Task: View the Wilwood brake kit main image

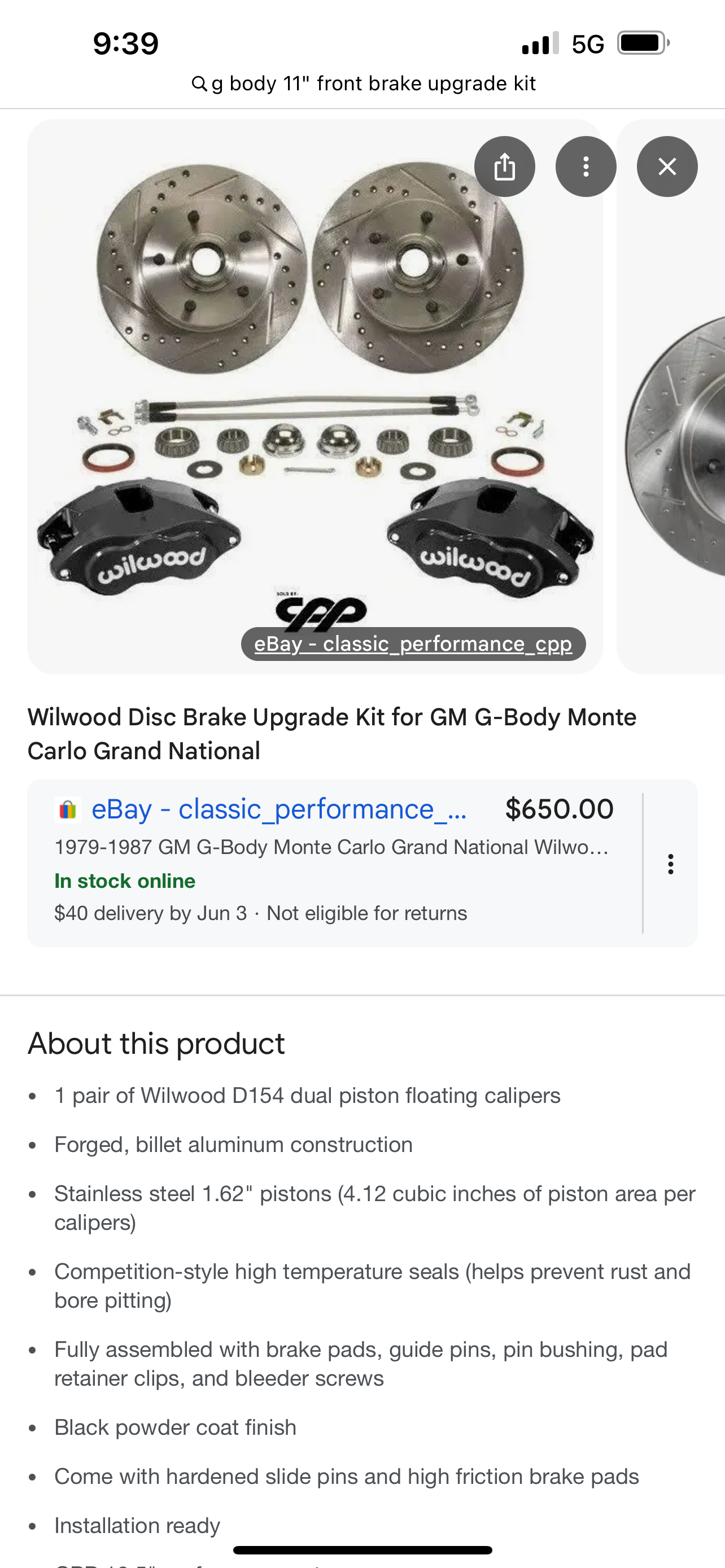Action: (x=315, y=396)
